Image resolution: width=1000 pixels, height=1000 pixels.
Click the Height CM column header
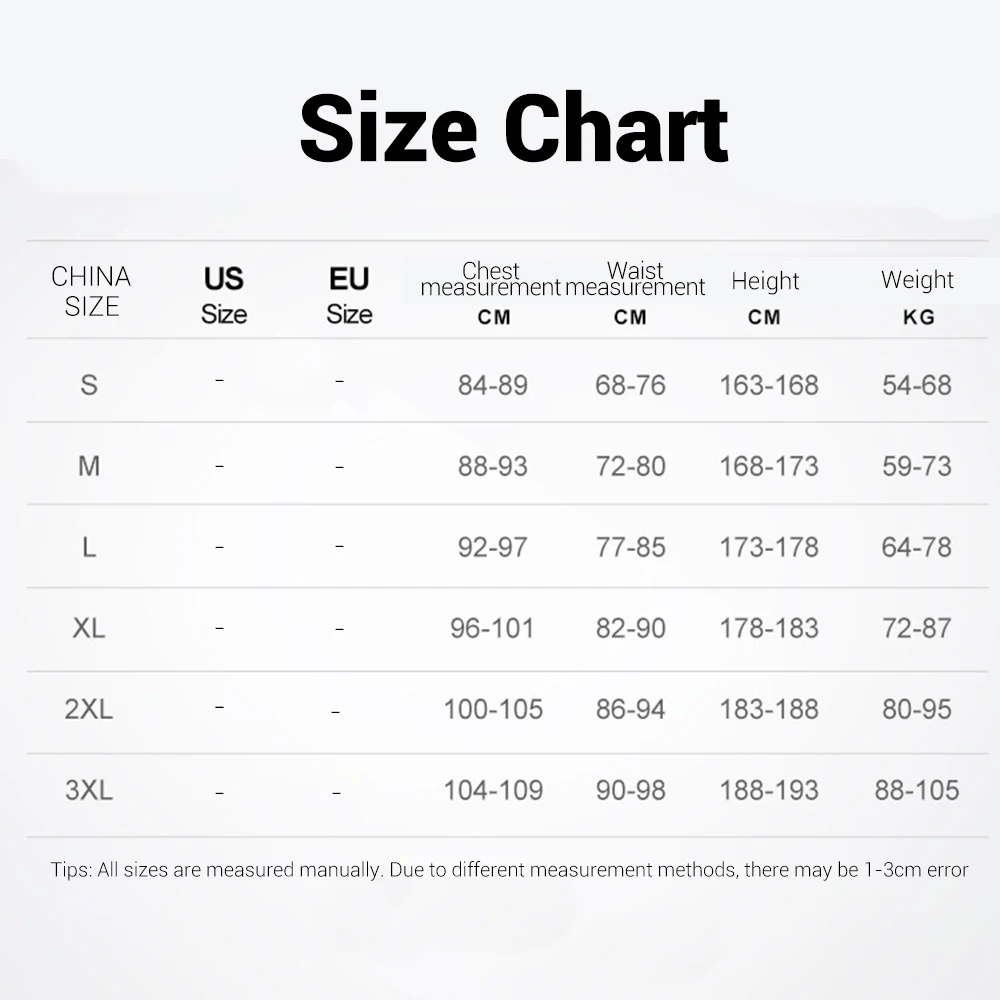tap(765, 296)
